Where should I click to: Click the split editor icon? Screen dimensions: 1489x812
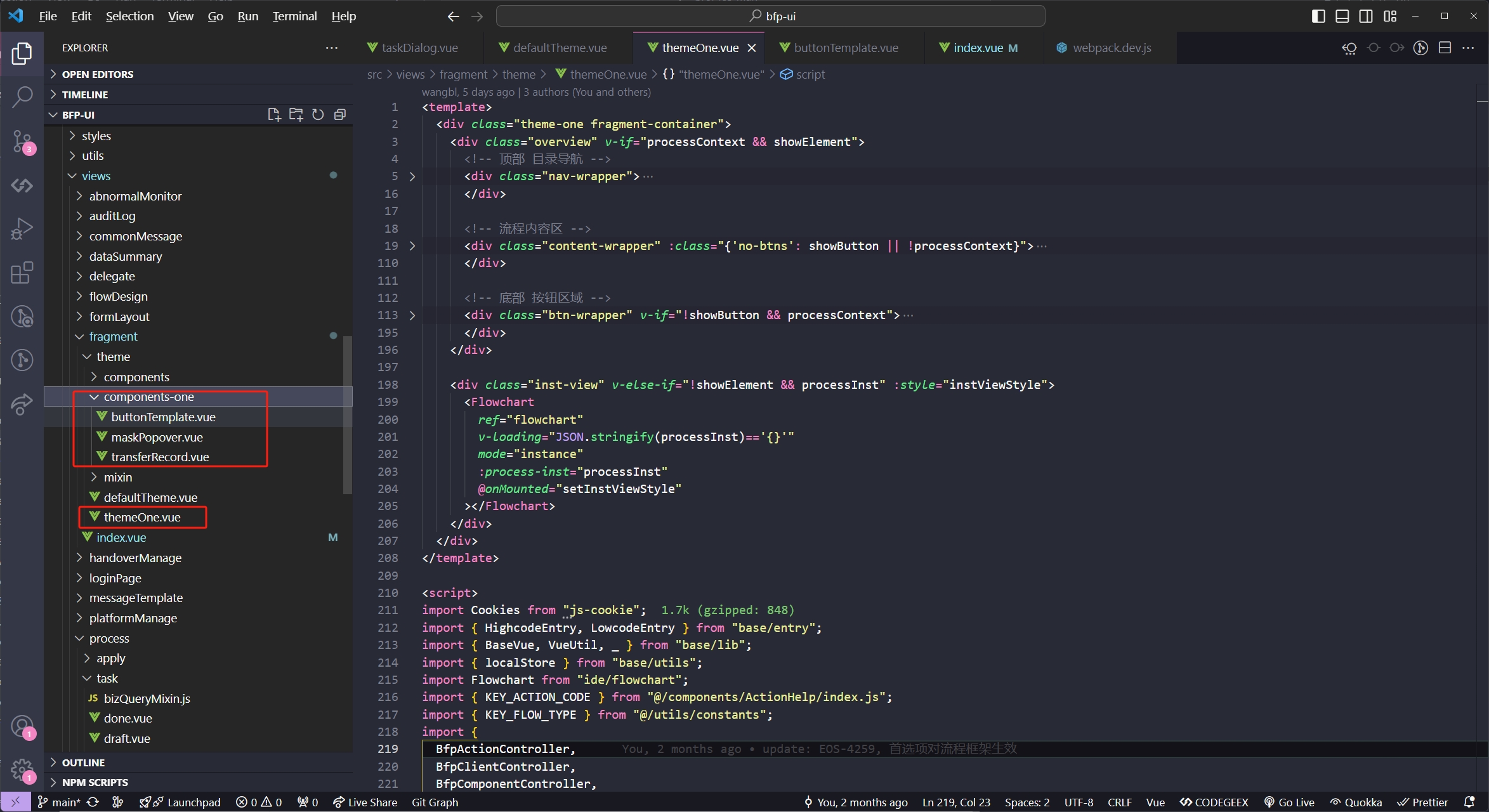tap(1445, 48)
